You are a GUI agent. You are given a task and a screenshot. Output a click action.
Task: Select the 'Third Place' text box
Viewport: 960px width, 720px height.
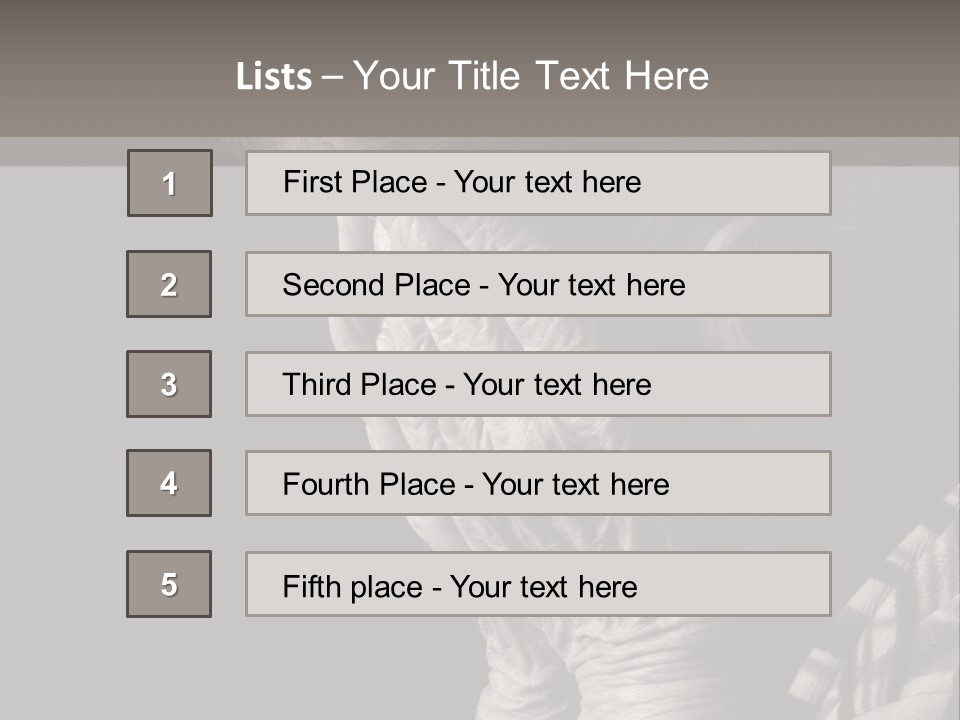[x=538, y=384]
